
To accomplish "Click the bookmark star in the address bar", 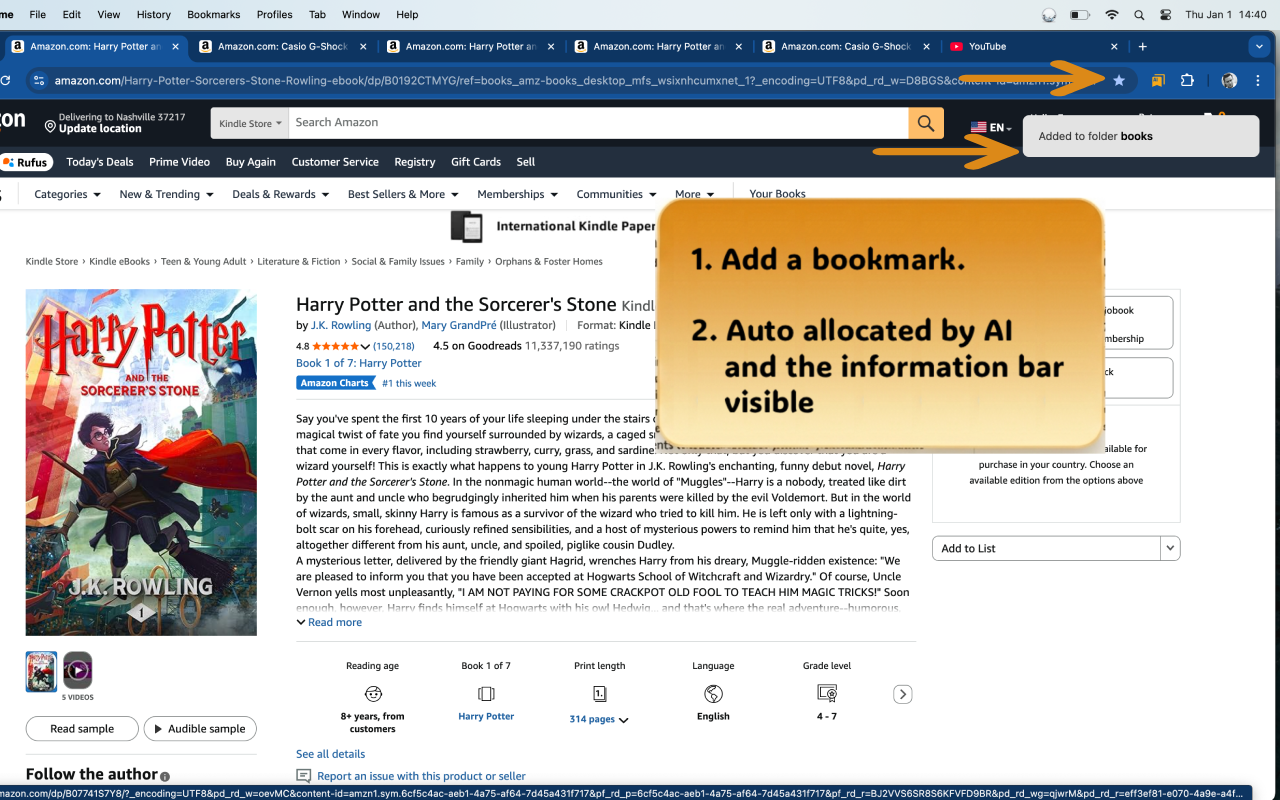I will [x=1119, y=80].
